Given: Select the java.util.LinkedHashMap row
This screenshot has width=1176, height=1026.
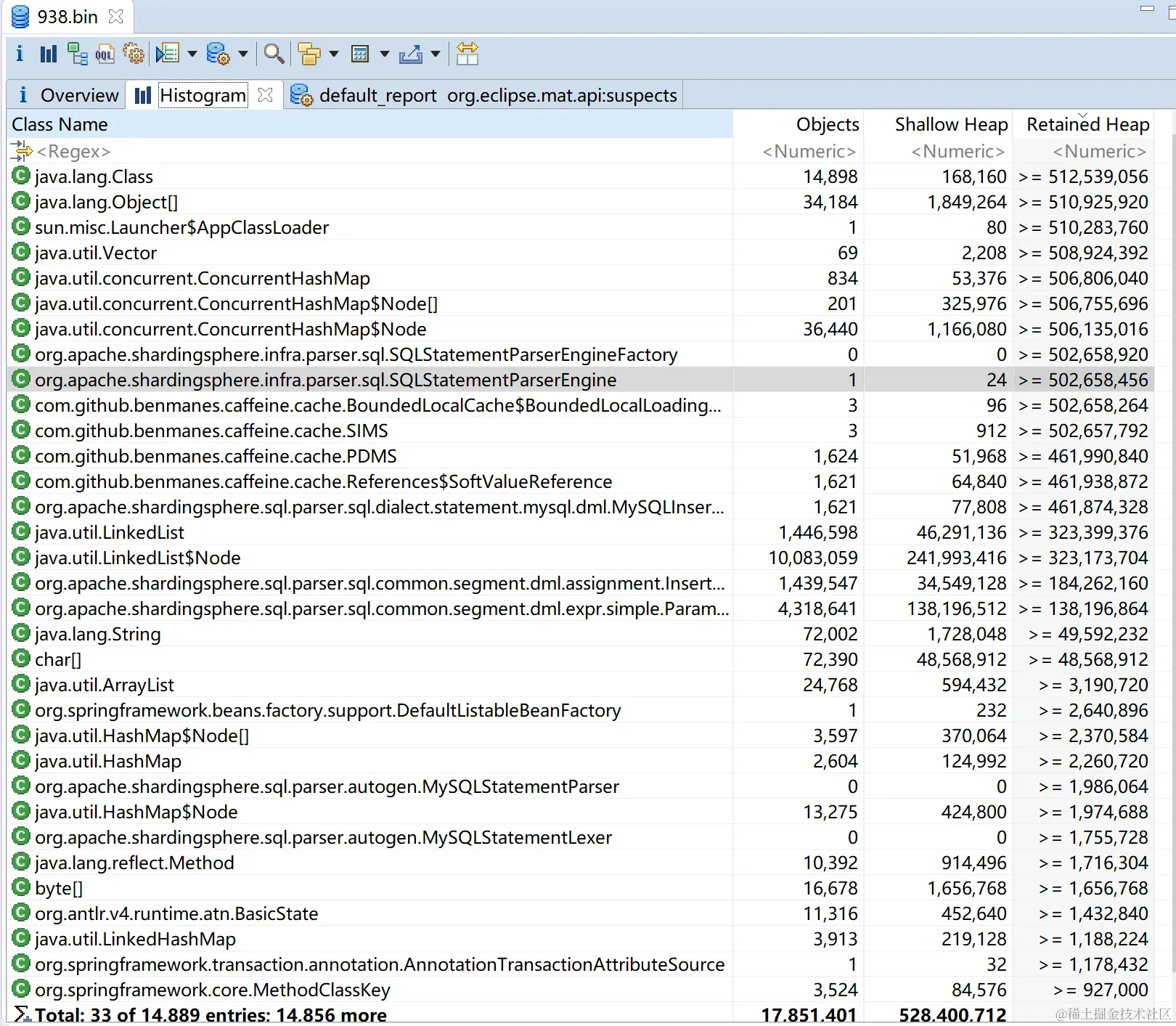Looking at the screenshot, I should tap(581, 939).
